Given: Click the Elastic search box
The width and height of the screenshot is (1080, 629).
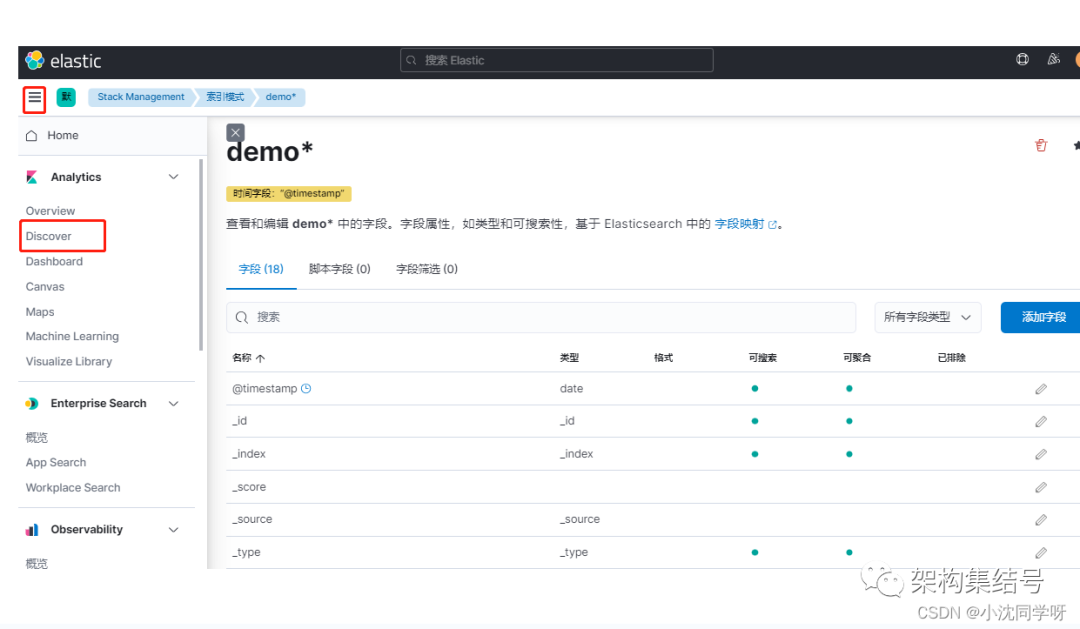Looking at the screenshot, I should point(557,60).
